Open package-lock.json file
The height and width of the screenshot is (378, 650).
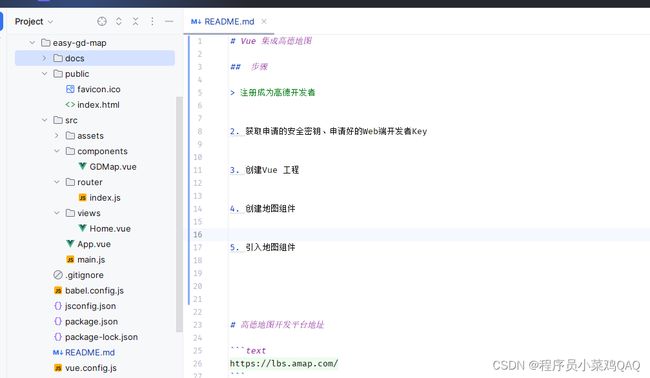point(101,337)
